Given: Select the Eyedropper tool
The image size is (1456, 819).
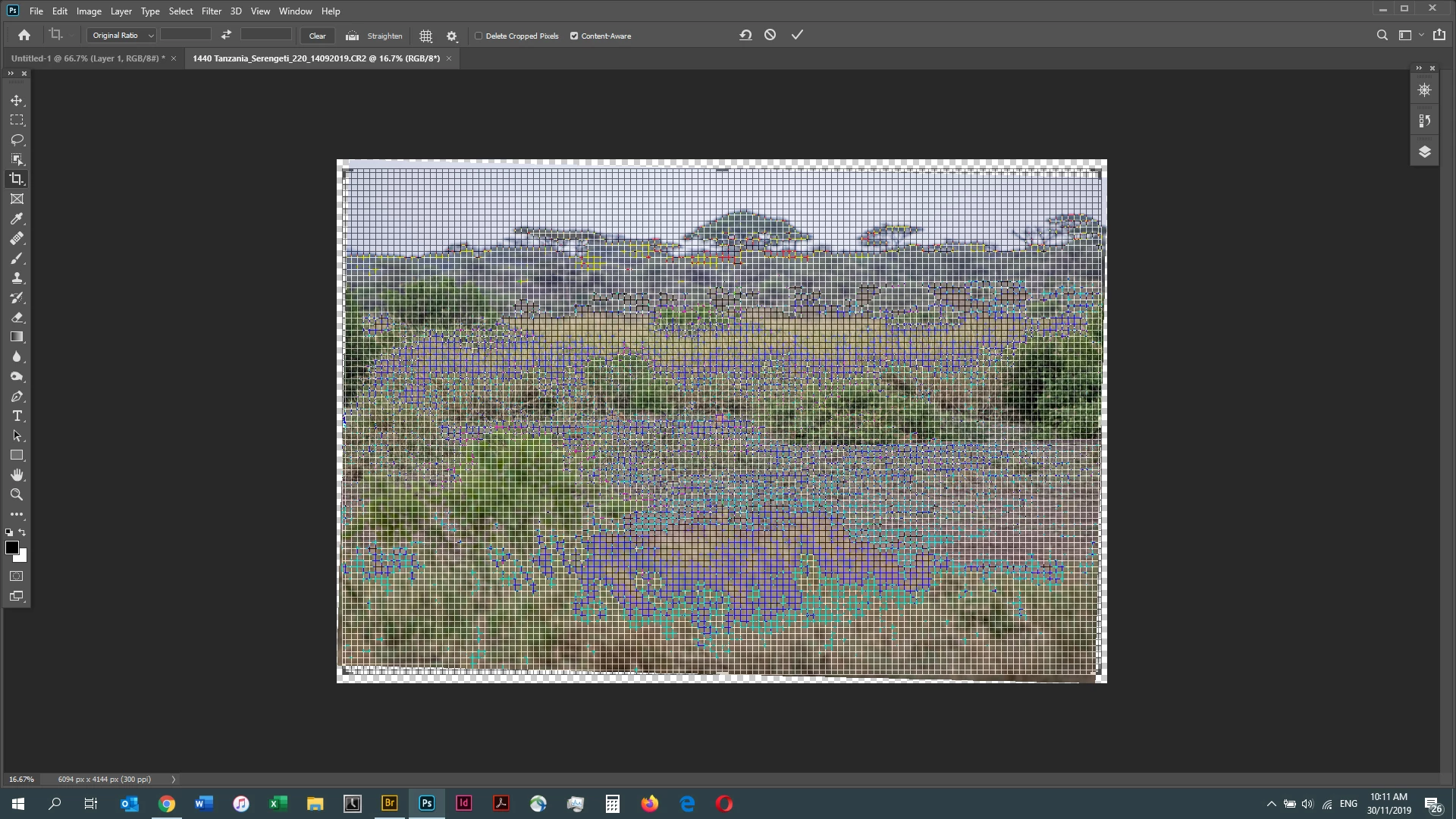Looking at the screenshot, I should (17, 219).
